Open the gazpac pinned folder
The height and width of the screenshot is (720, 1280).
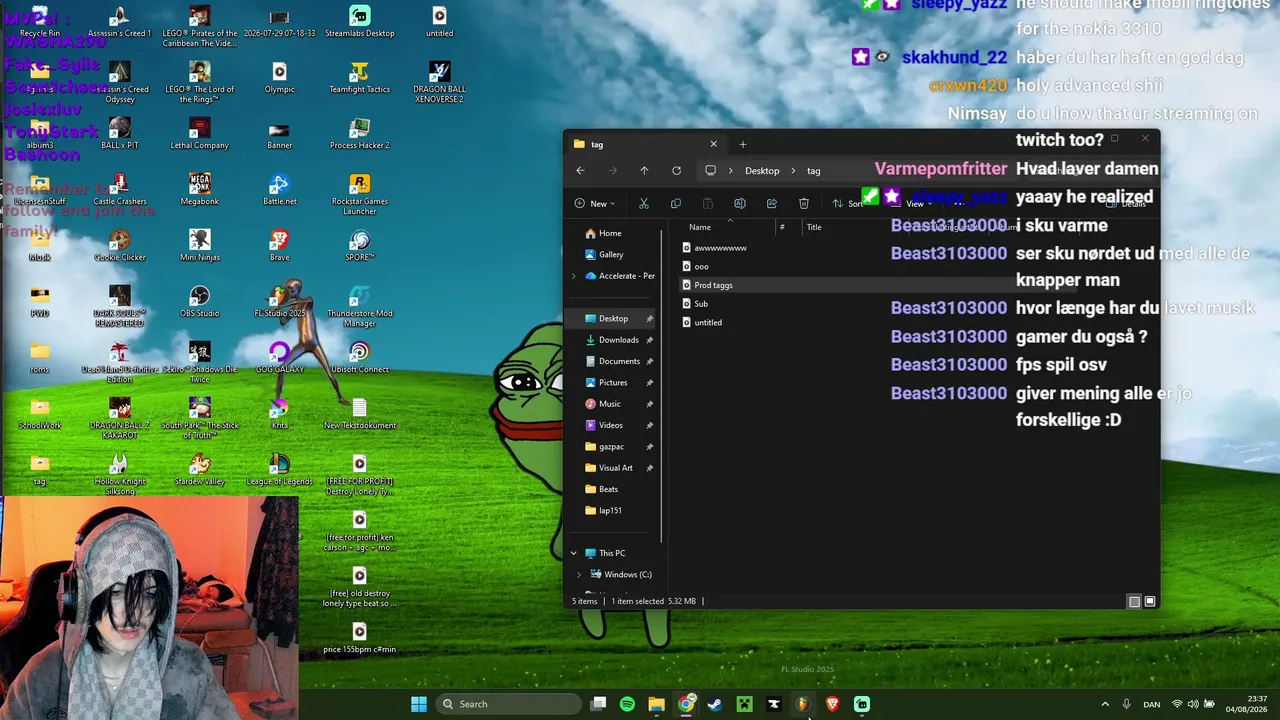coord(611,446)
